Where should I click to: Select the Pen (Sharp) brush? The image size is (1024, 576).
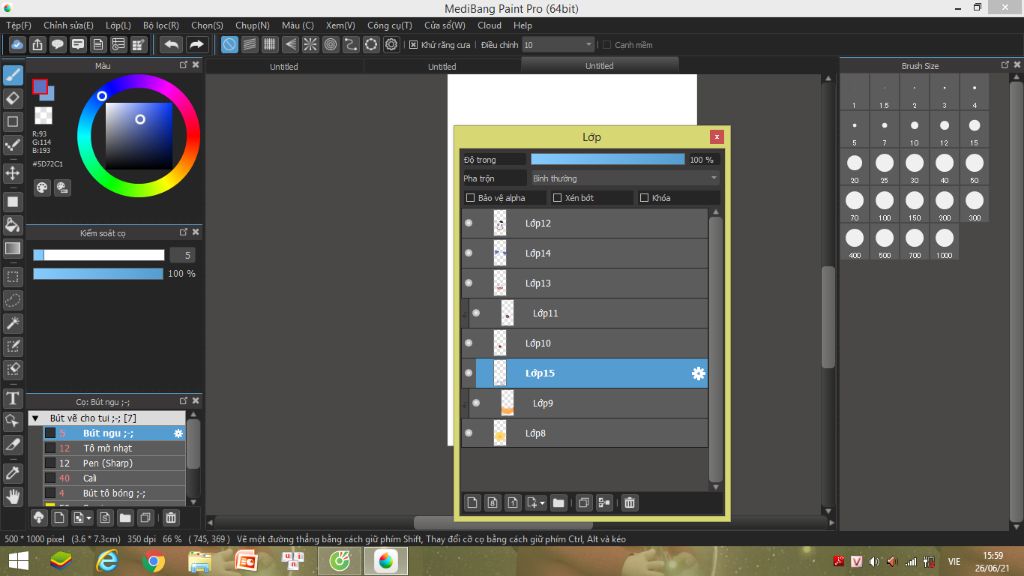point(107,463)
